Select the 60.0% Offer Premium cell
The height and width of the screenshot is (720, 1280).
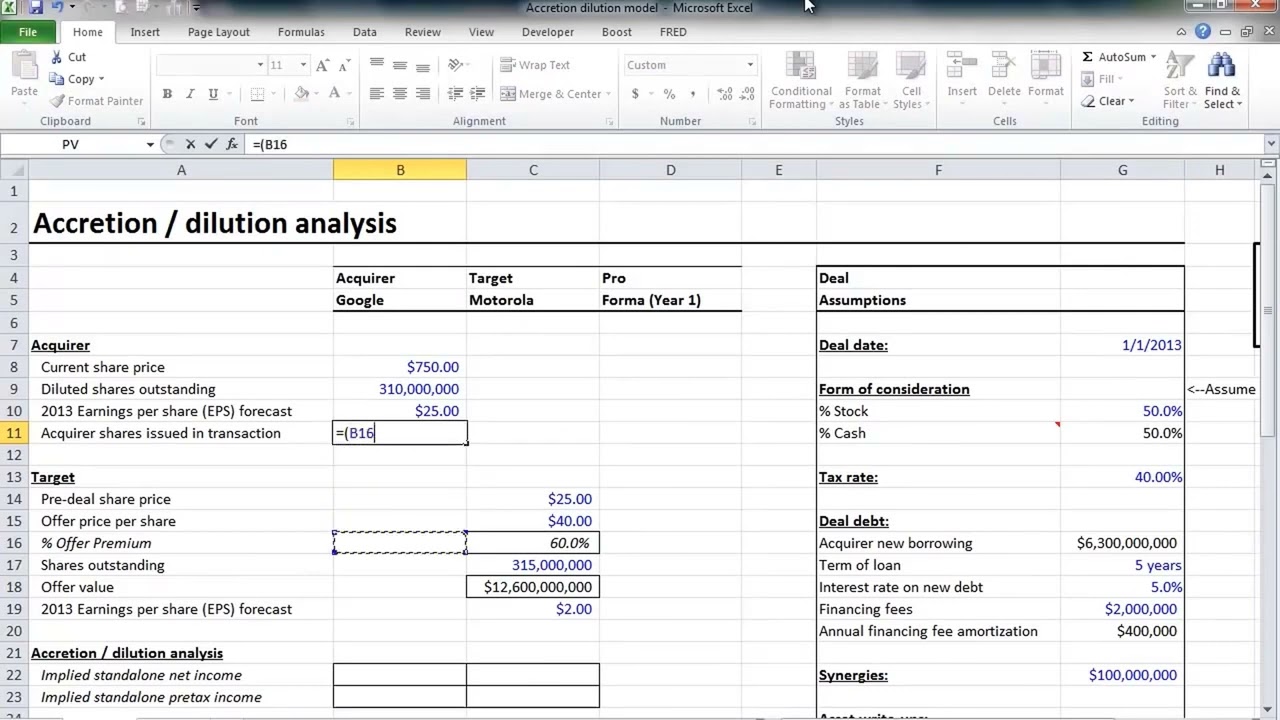click(533, 543)
